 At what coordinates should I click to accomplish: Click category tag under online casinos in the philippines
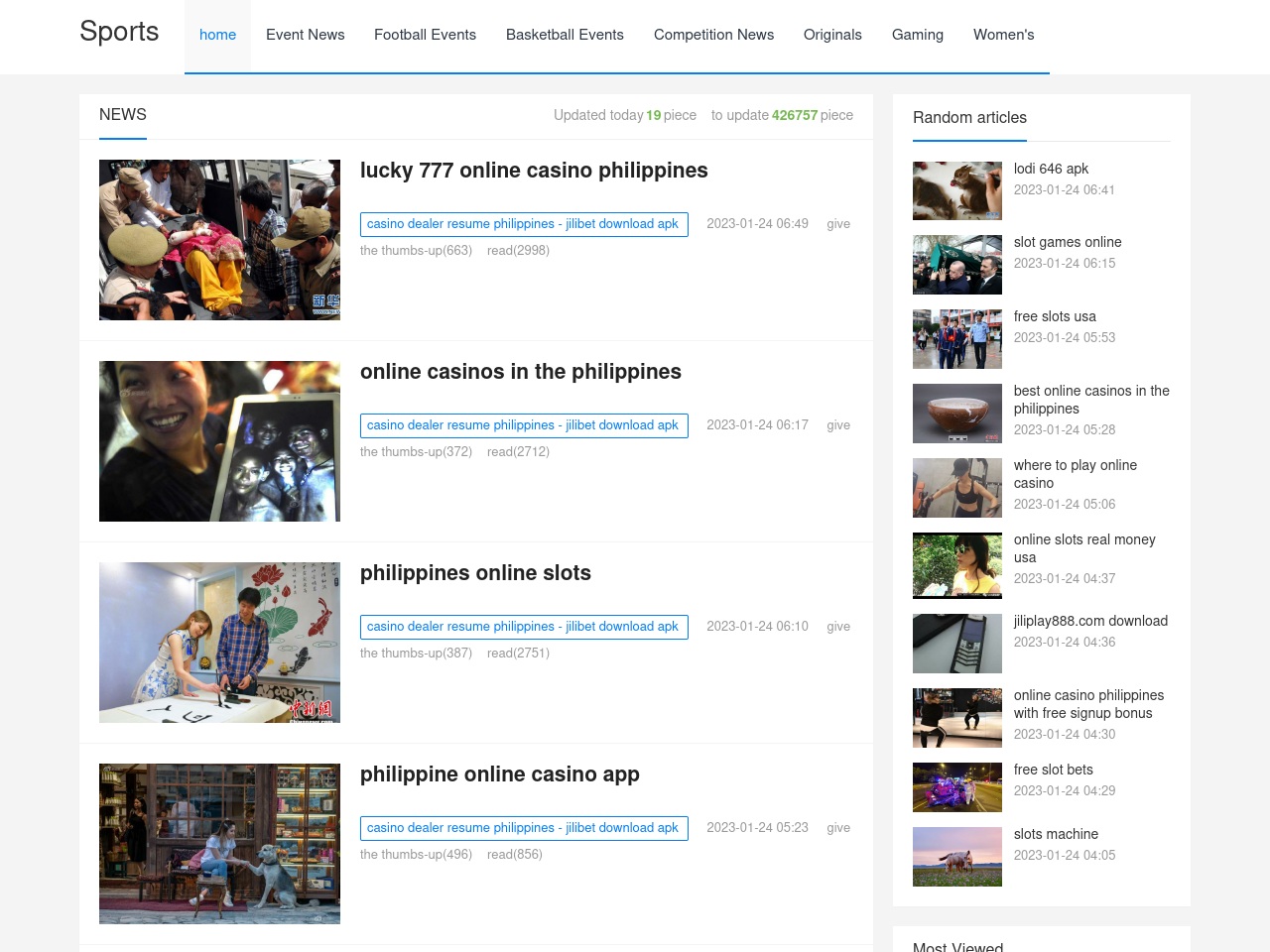[524, 425]
